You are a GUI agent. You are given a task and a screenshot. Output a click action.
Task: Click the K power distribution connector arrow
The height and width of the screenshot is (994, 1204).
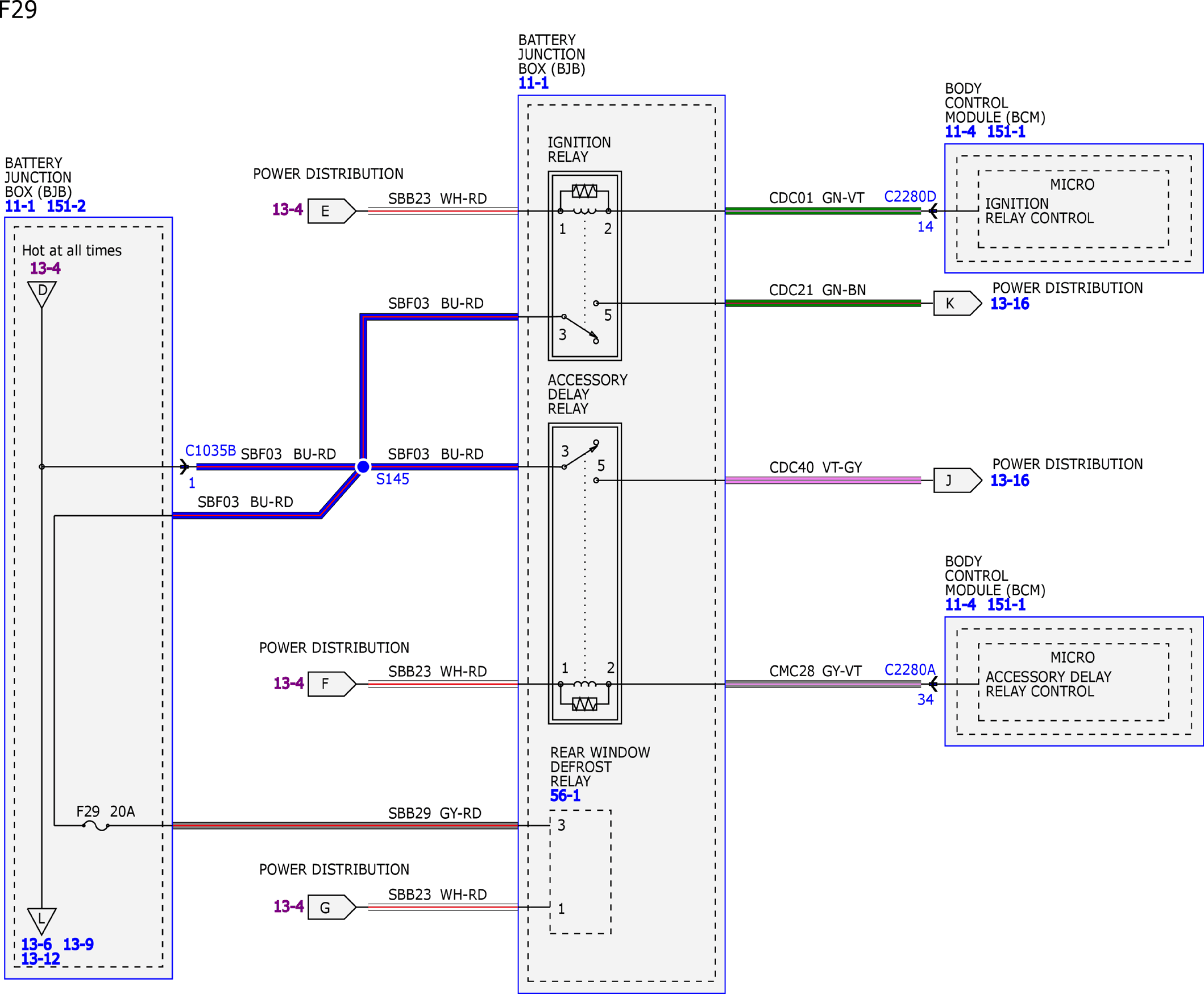pyautogui.click(x=957, y=303)
